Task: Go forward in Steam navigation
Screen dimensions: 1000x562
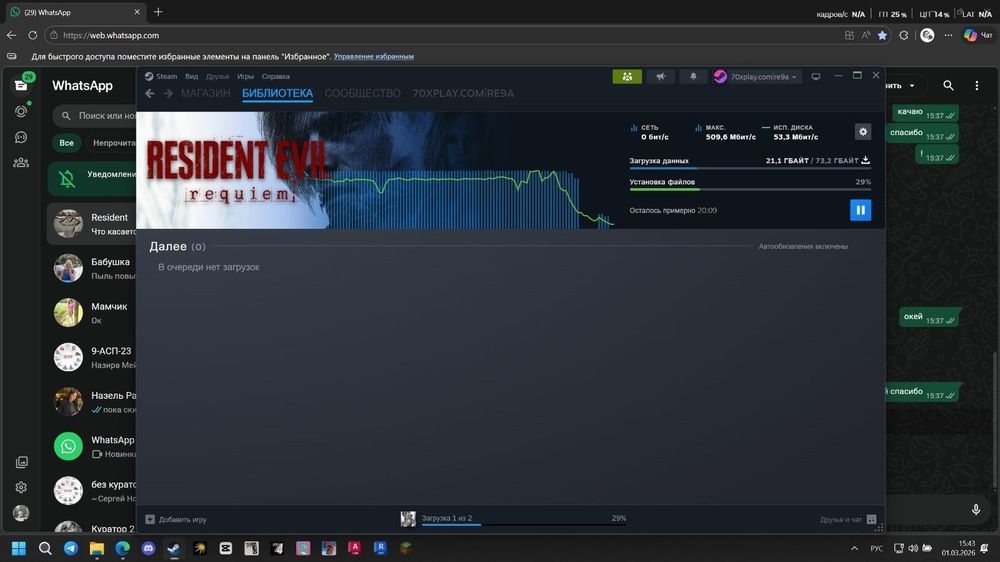Action: tap(168, 93)
